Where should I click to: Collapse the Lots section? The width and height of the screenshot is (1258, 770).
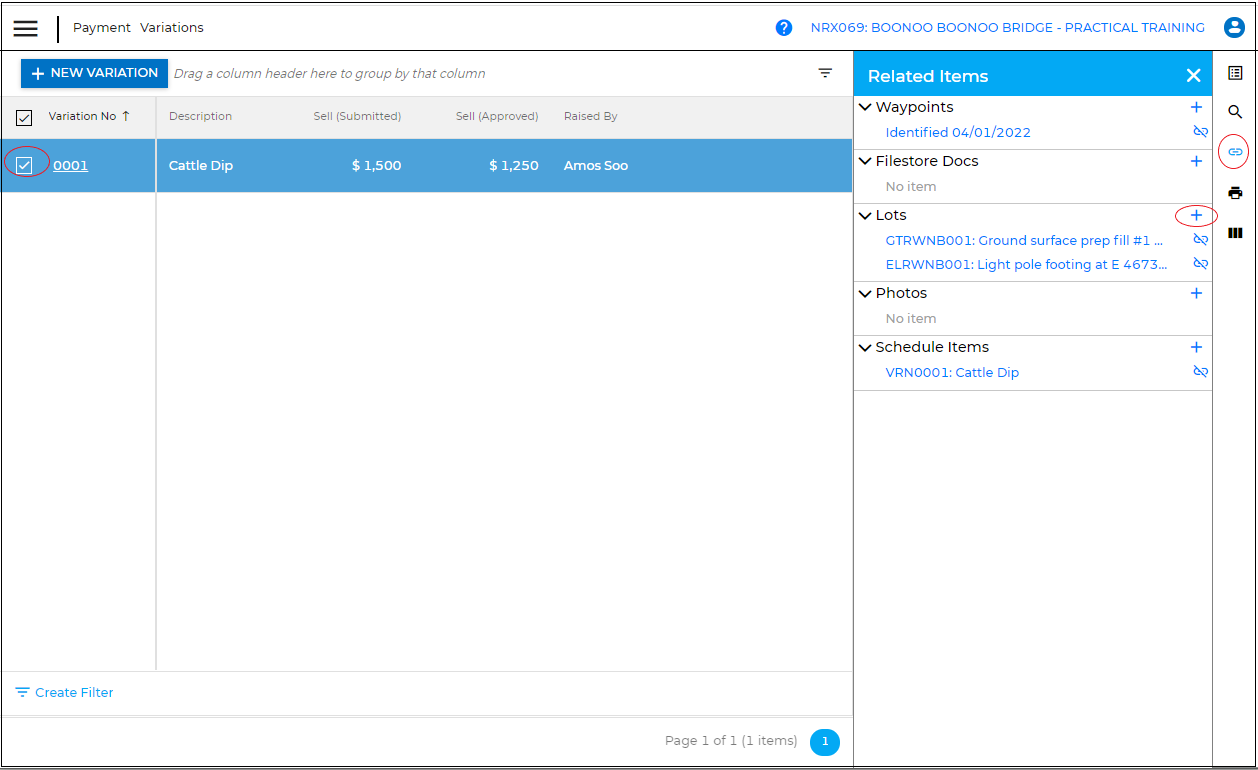(865, 215)
